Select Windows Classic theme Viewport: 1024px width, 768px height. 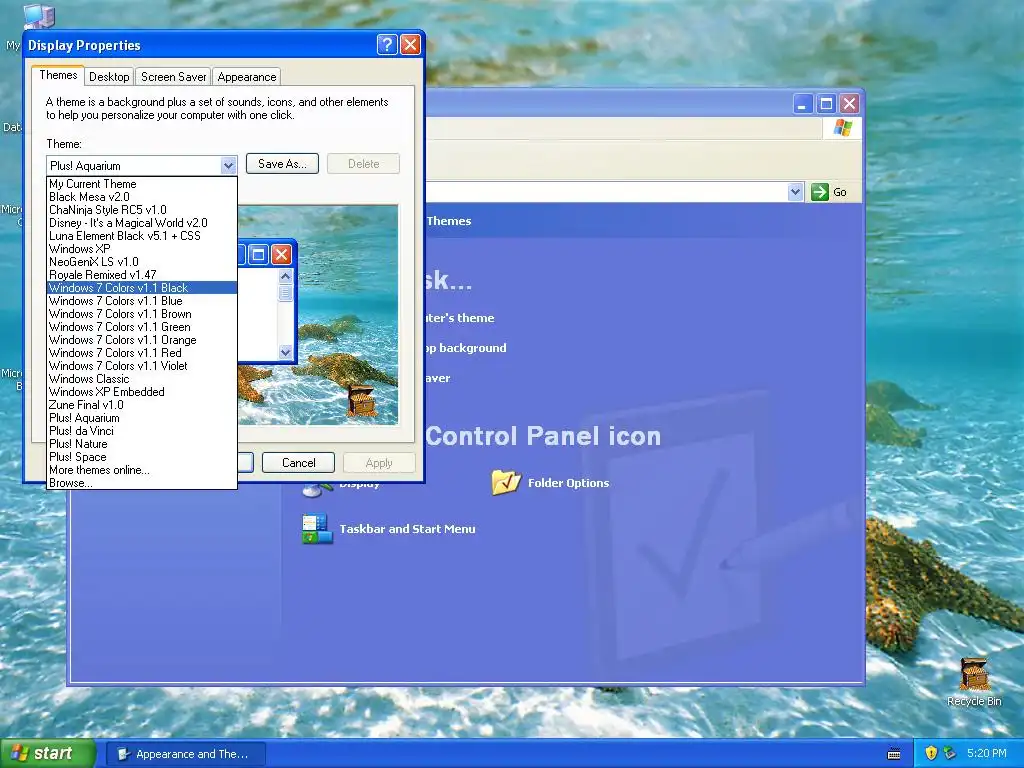point(142,379)
